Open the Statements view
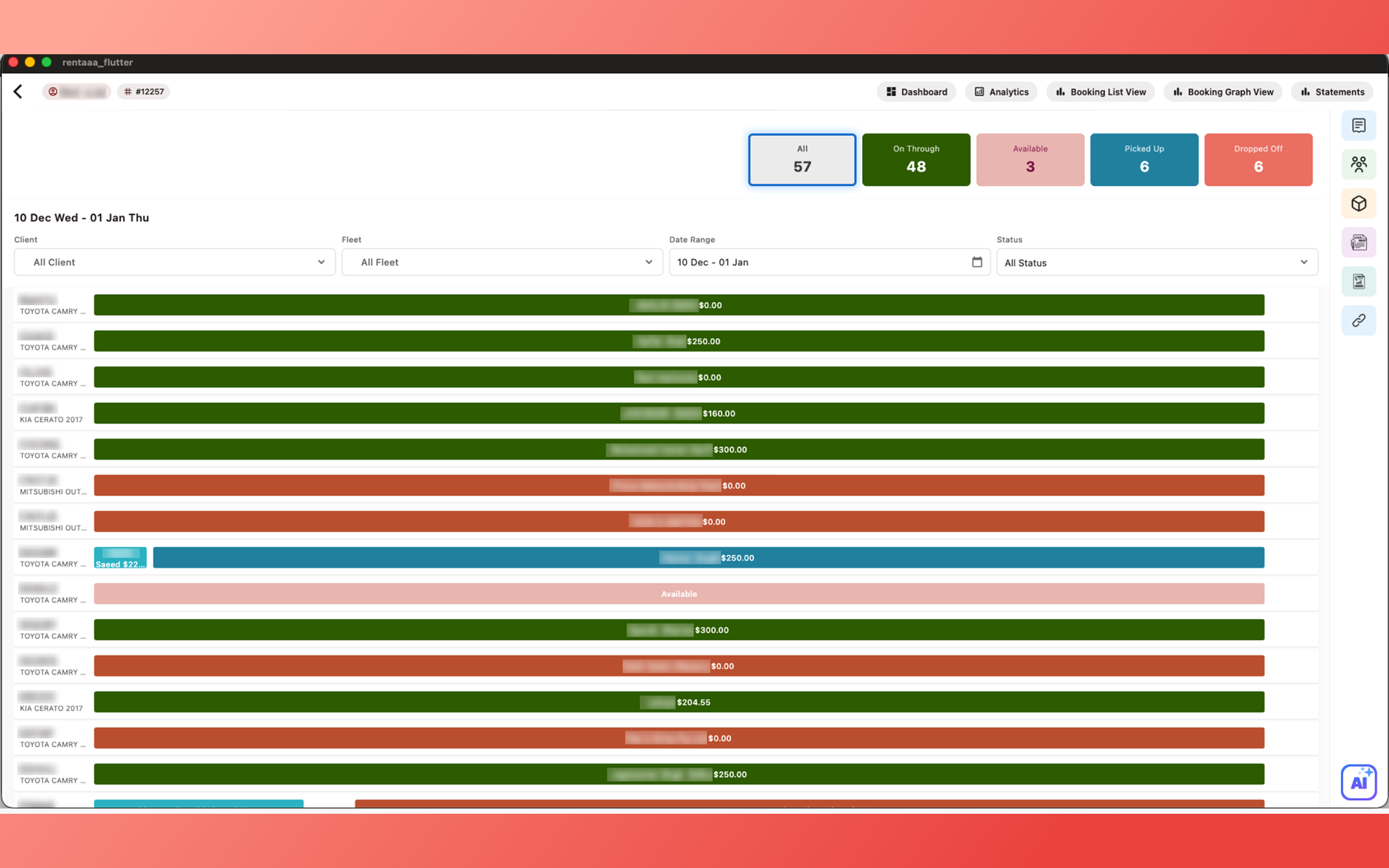The image size is (1389, 868). click(1331, 92)
